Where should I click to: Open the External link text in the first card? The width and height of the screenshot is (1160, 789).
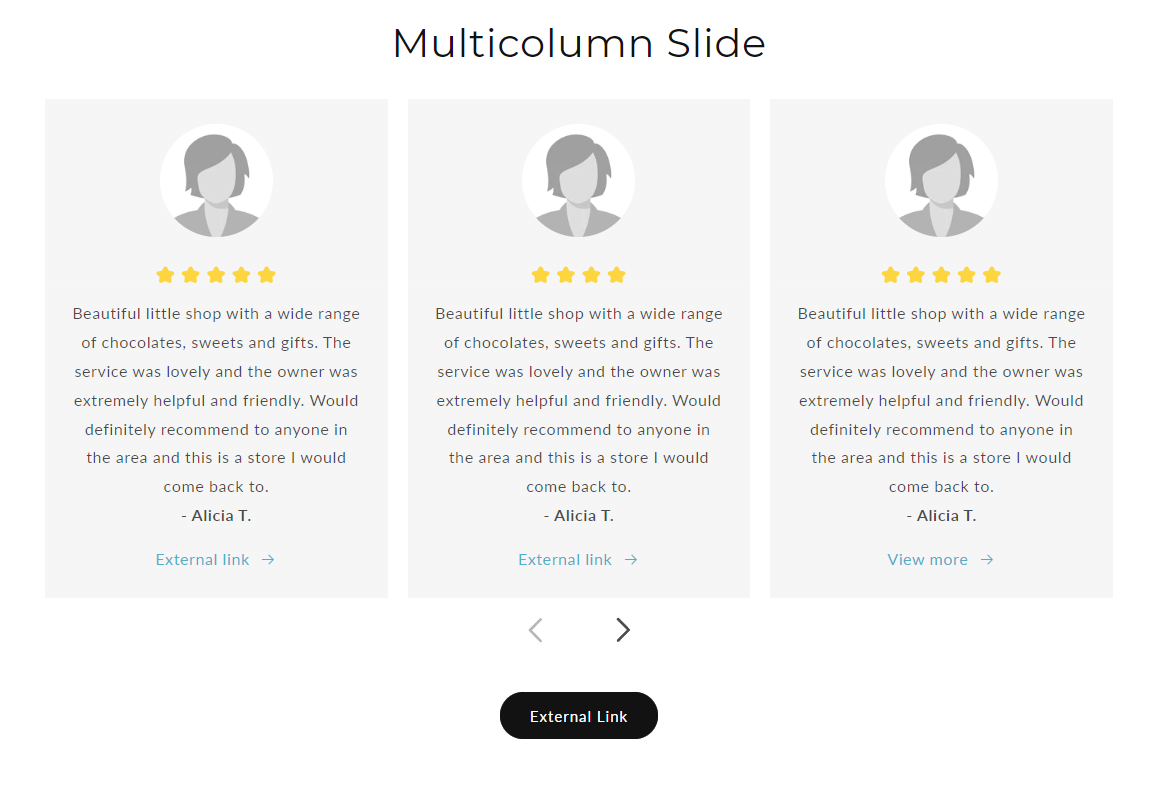(202, 560)
